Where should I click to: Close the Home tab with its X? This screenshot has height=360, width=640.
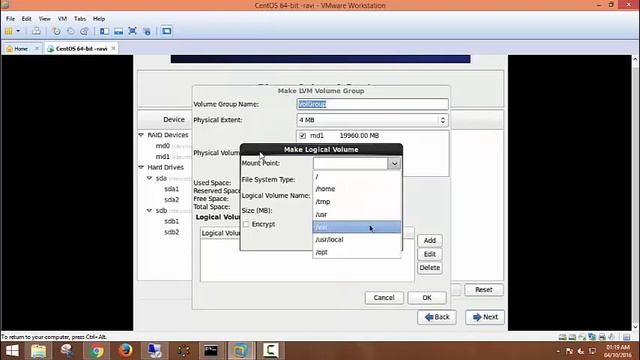tap(36, 49)
